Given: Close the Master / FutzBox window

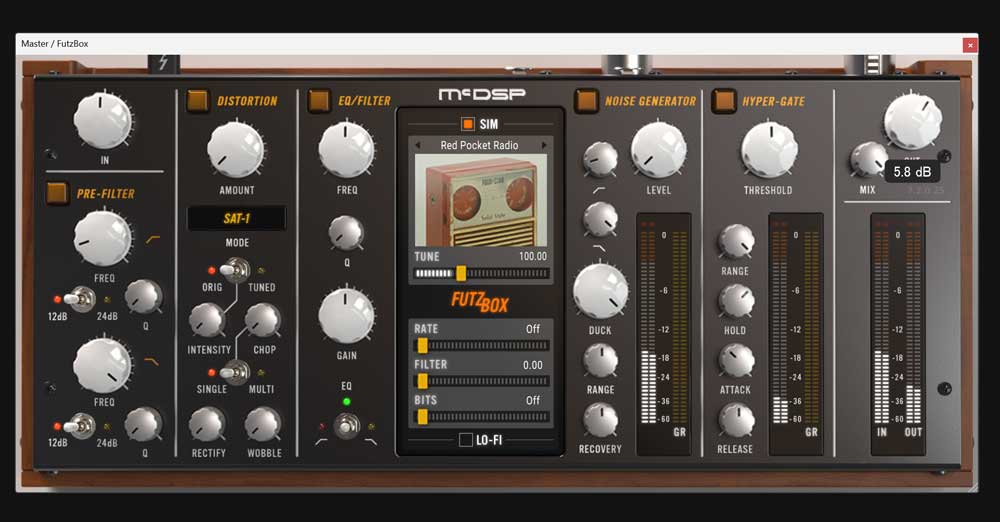Looking at the screenshot, I should pyautogui.click(x=969, y=44).
